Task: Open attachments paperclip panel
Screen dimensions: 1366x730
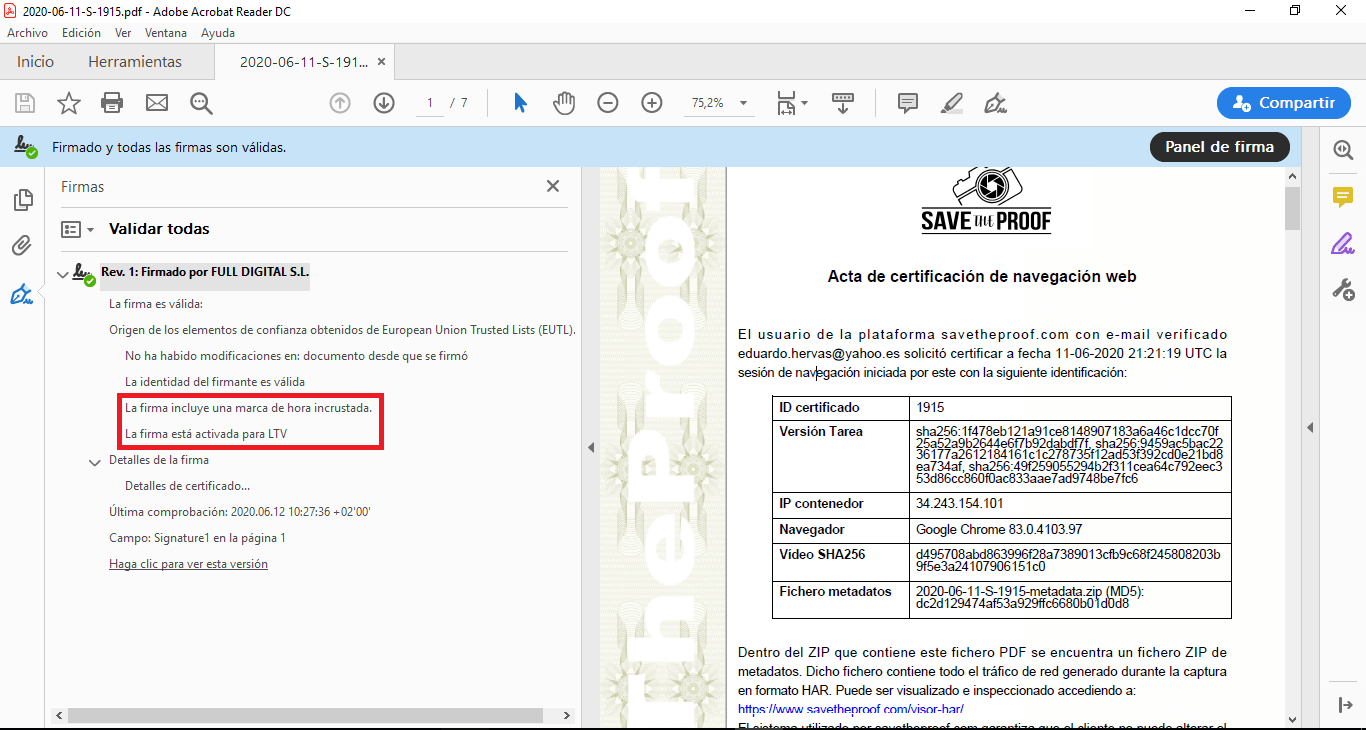Action: click(x=22, y=245)
